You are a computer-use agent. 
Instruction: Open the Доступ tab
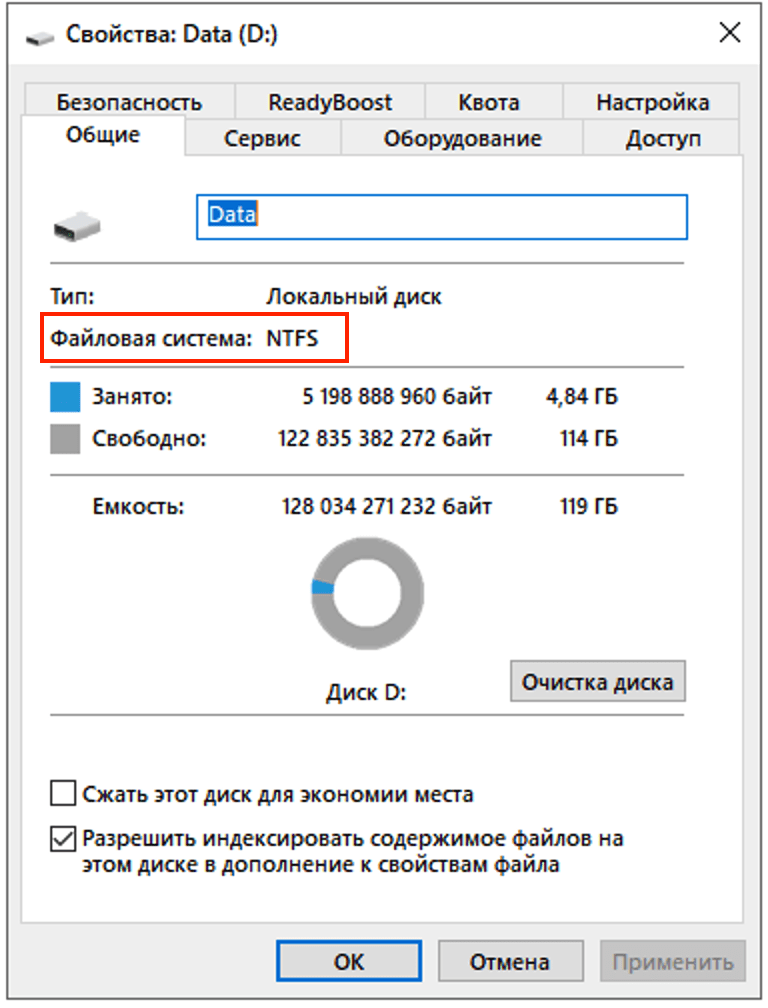pos(663,138)
